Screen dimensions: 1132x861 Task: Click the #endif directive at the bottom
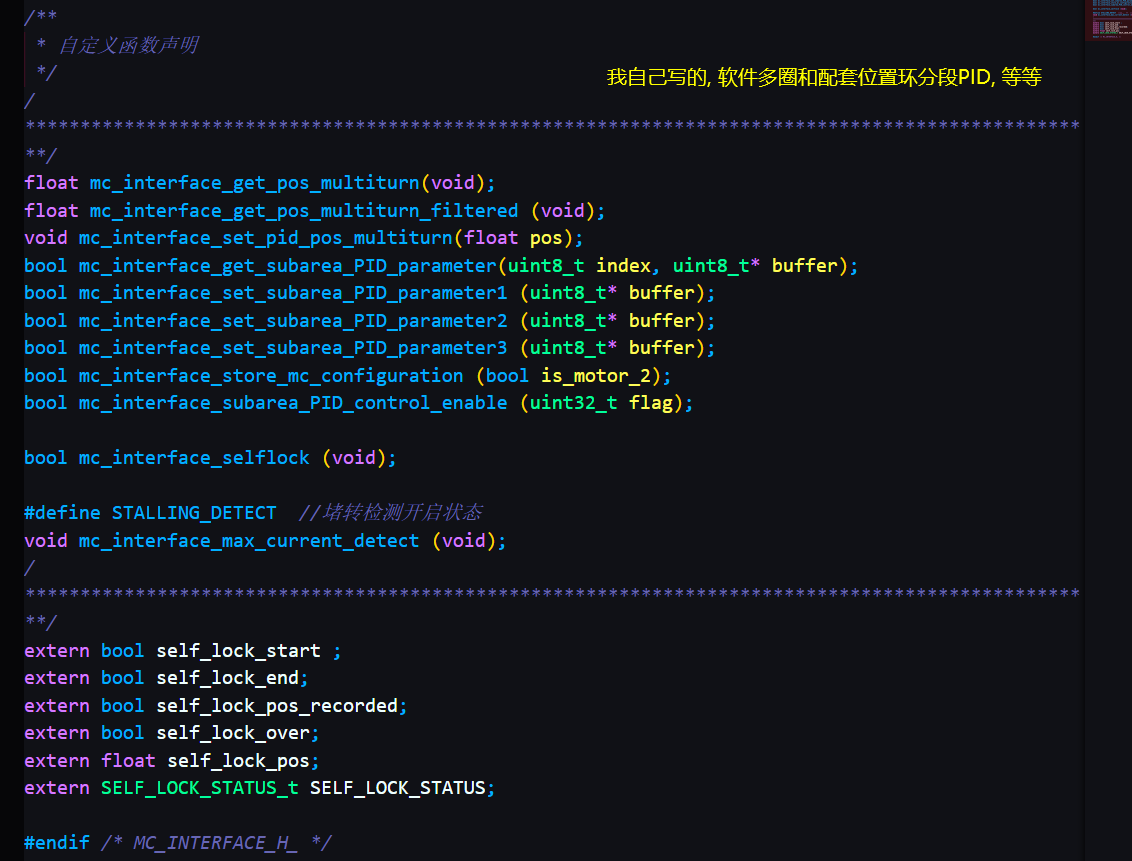pyautogui.click(x=57, y=843)
